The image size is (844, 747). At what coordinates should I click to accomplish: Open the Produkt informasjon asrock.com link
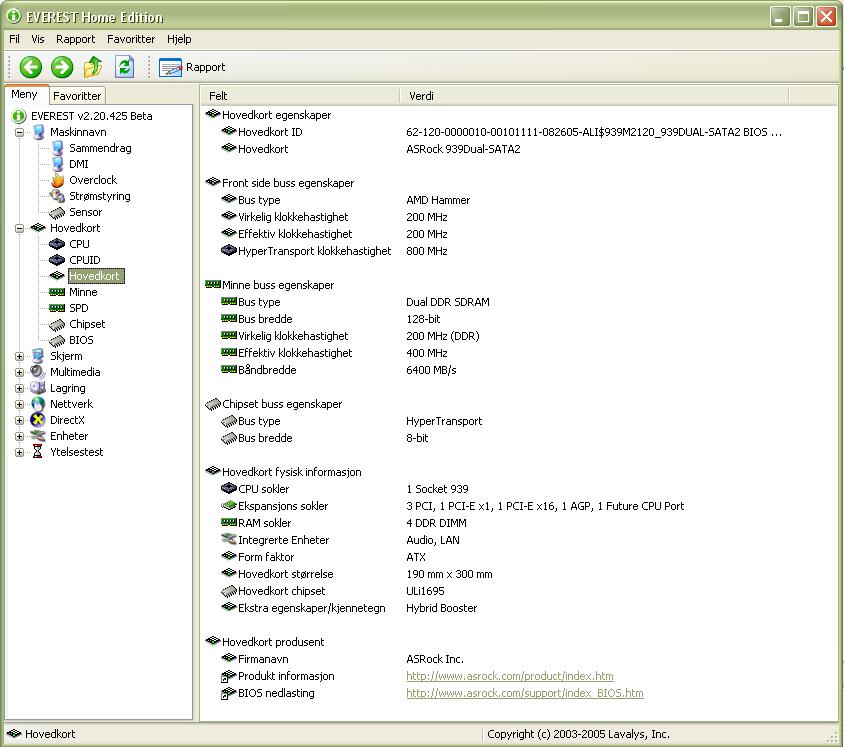510,676
